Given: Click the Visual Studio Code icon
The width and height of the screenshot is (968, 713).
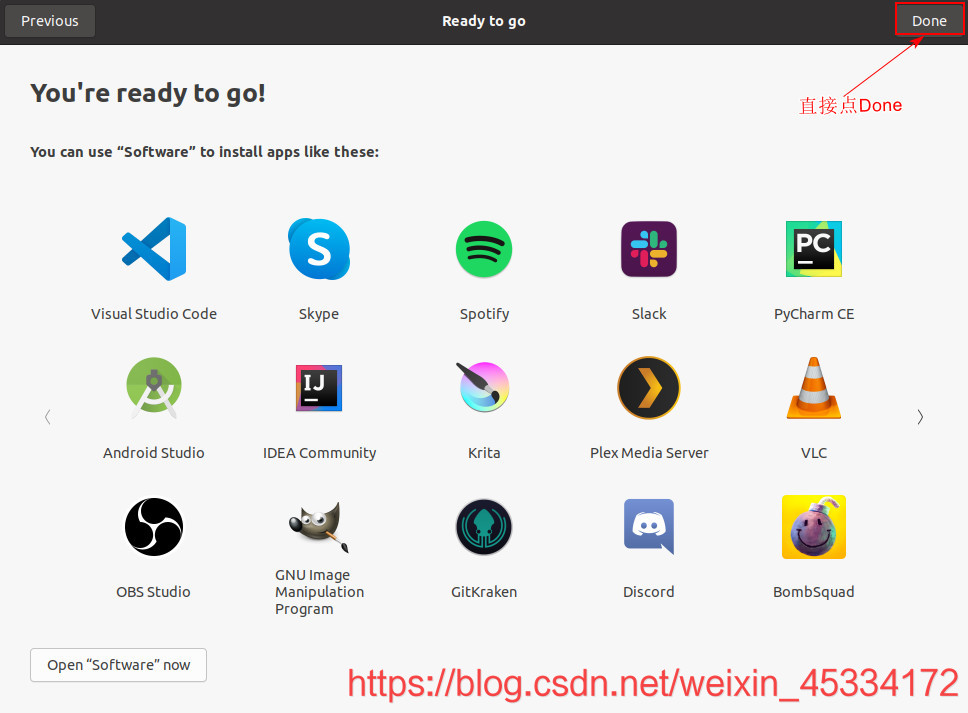Looking at the screenshot, I should pyautogui.click(x=154, y=249).
